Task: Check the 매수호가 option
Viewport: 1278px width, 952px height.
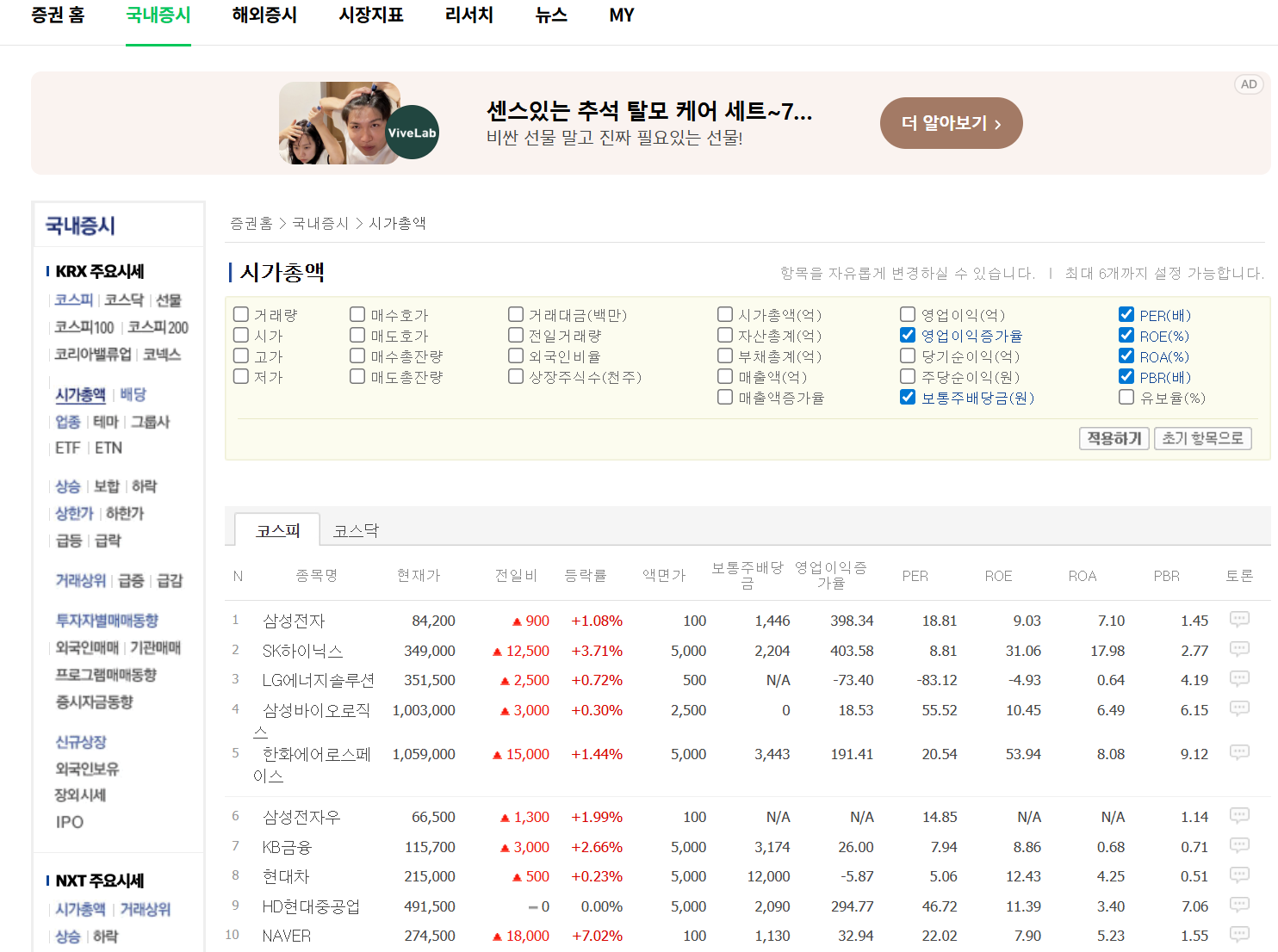Action: pyautogui.click(x=357, y=314)
